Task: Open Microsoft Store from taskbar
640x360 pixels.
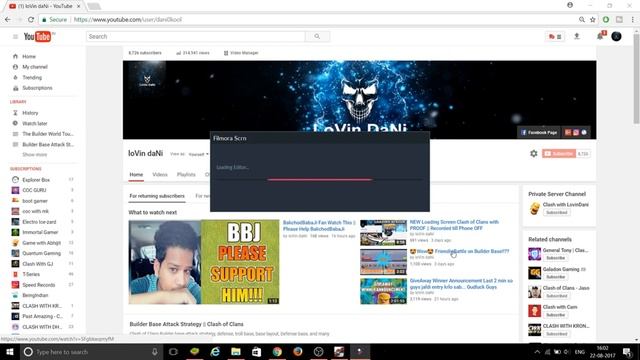Action: pyautogui.click(x=256, y=351)
